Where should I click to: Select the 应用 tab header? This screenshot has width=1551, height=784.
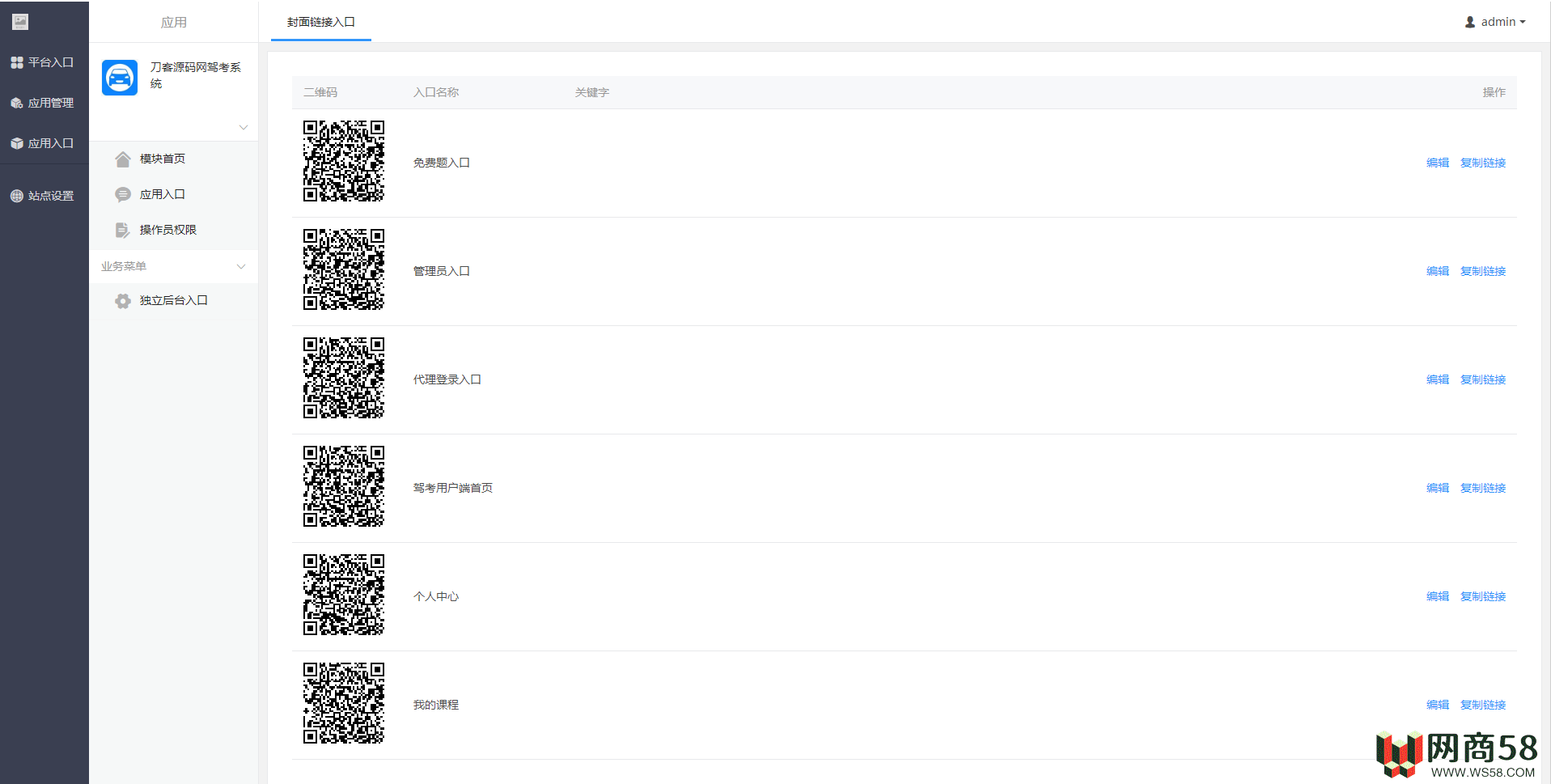point(174,22)
